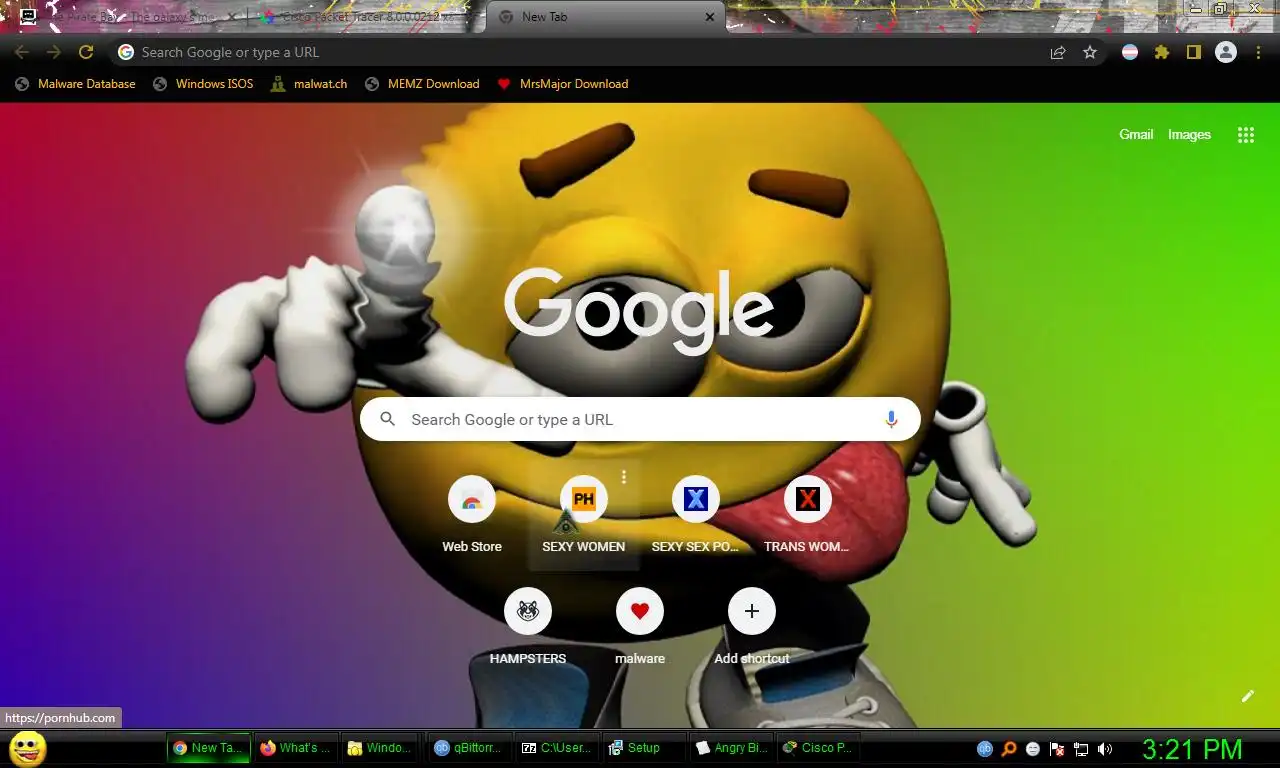Open the Malware Database bookmark
Image resolution: width=1280 pixels, height=768 pixels.
75,84
